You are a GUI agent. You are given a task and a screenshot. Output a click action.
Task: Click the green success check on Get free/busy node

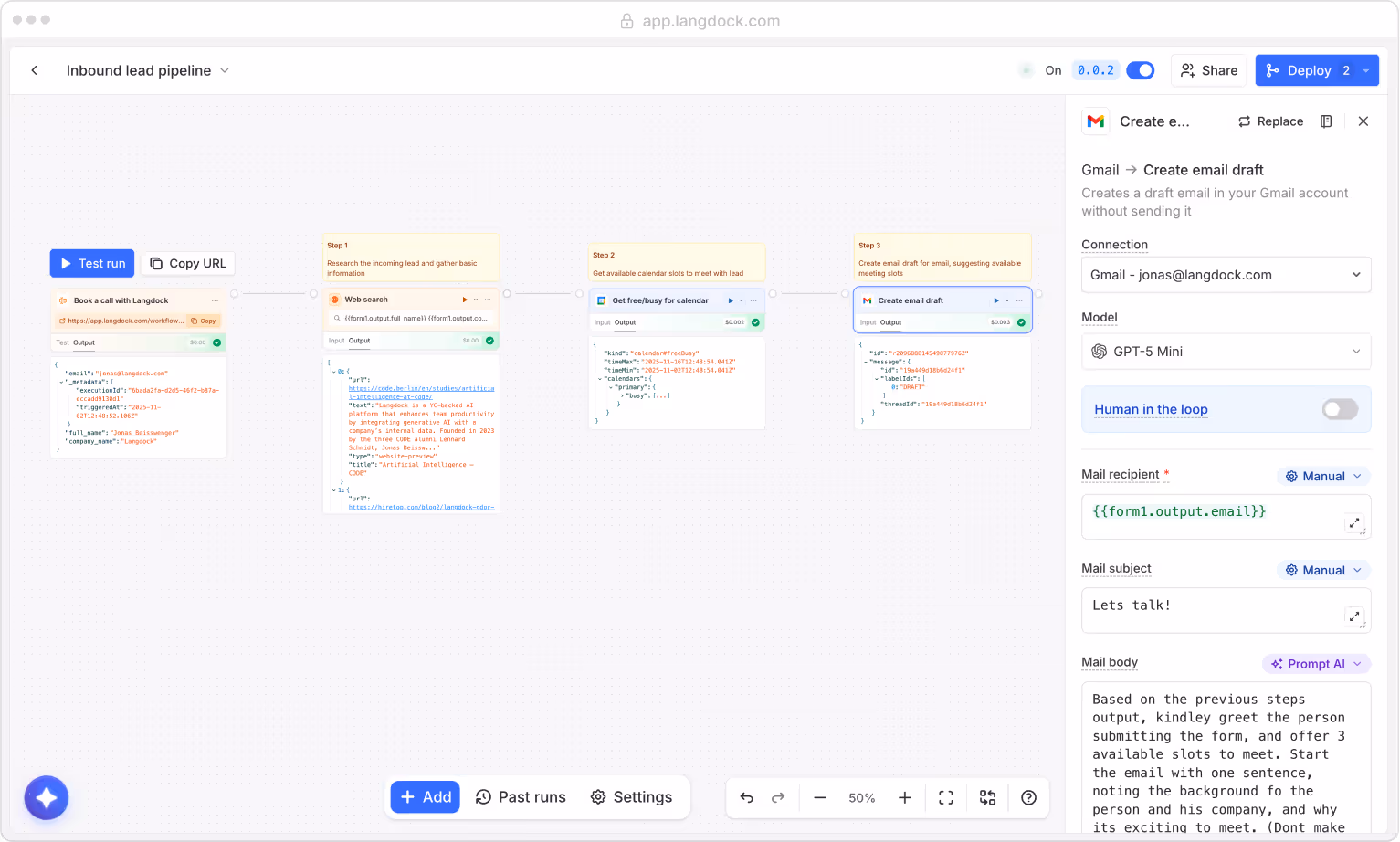tap(753, 322)
